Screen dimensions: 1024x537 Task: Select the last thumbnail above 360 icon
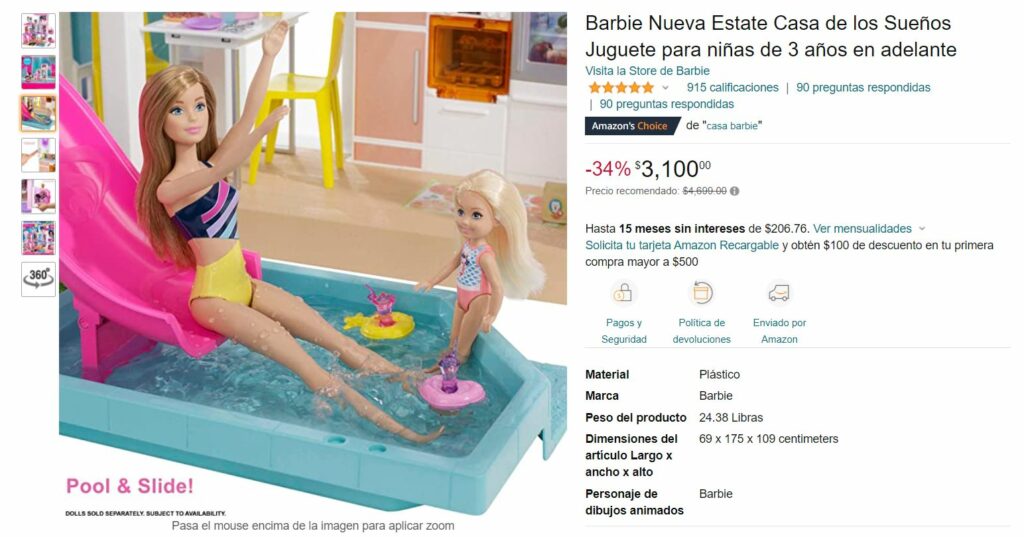coord(39,238)
